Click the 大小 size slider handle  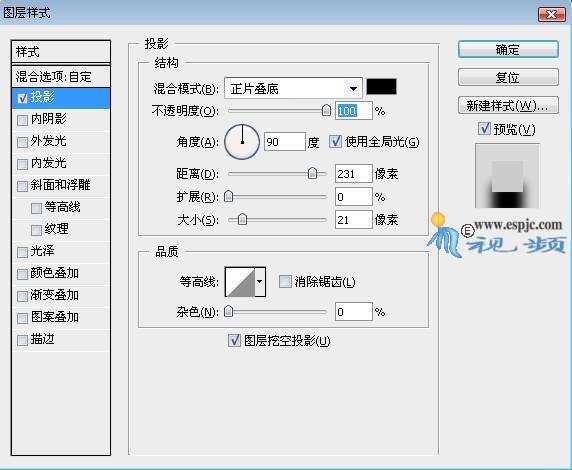[242, 219]
